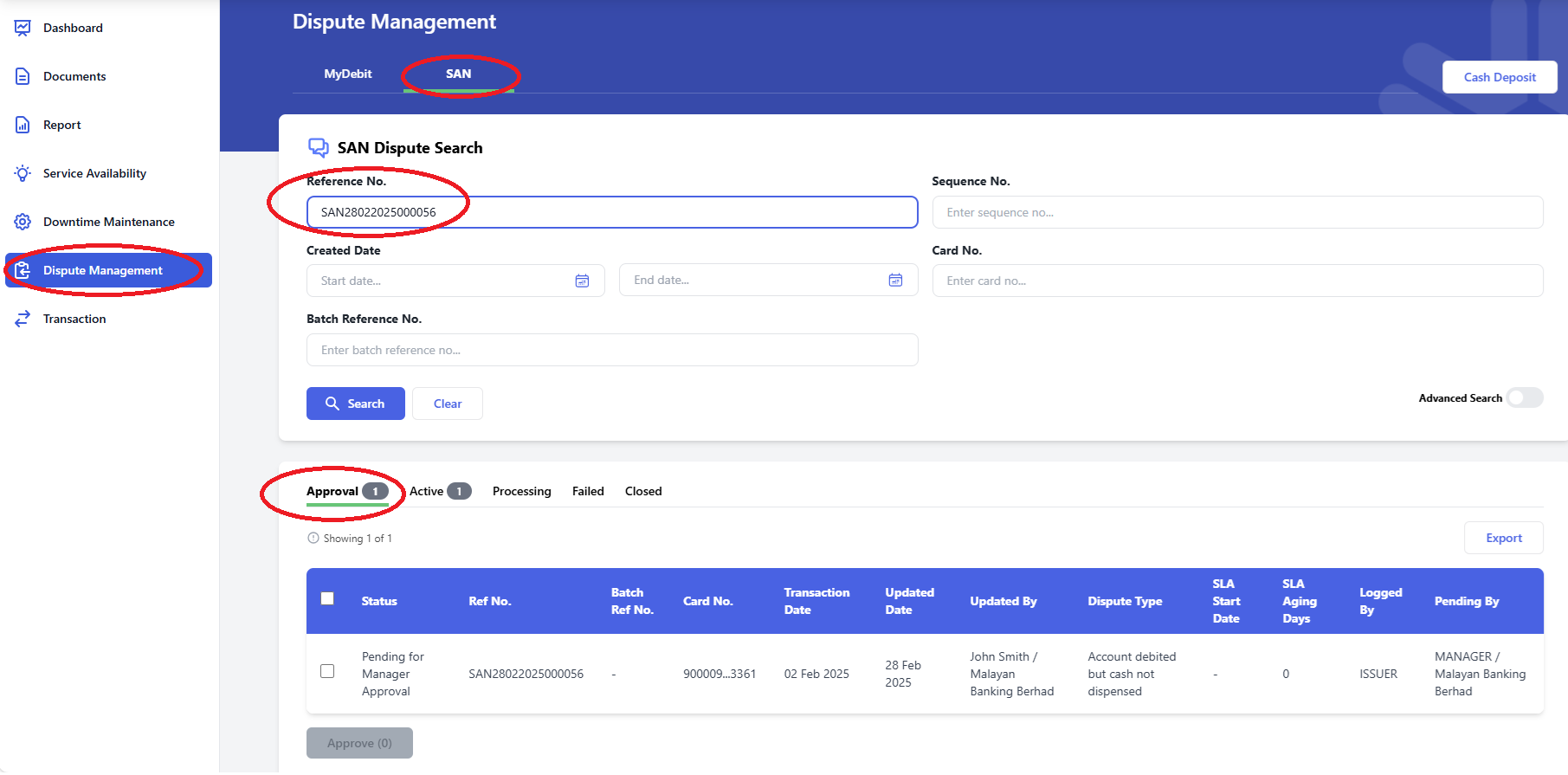Click the ISSUER cell in Logged By
This screenshot has width=1568, height=775.
coord(1378,674)
